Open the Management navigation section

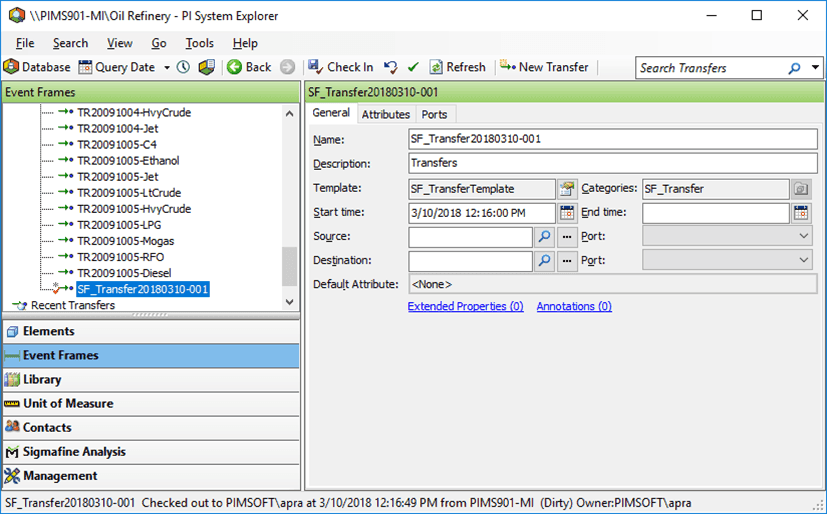151,476
